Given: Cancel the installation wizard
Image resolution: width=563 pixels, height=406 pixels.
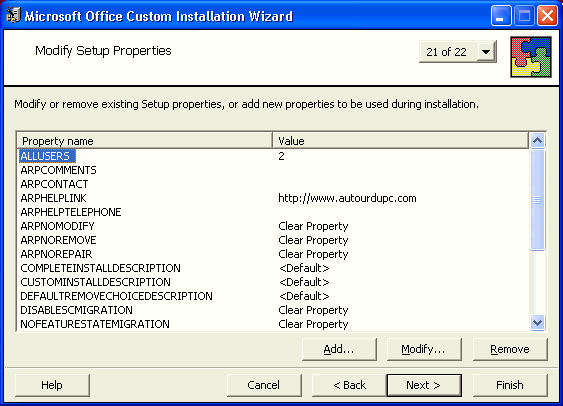Looking at the screenshot, I should 264,385.
